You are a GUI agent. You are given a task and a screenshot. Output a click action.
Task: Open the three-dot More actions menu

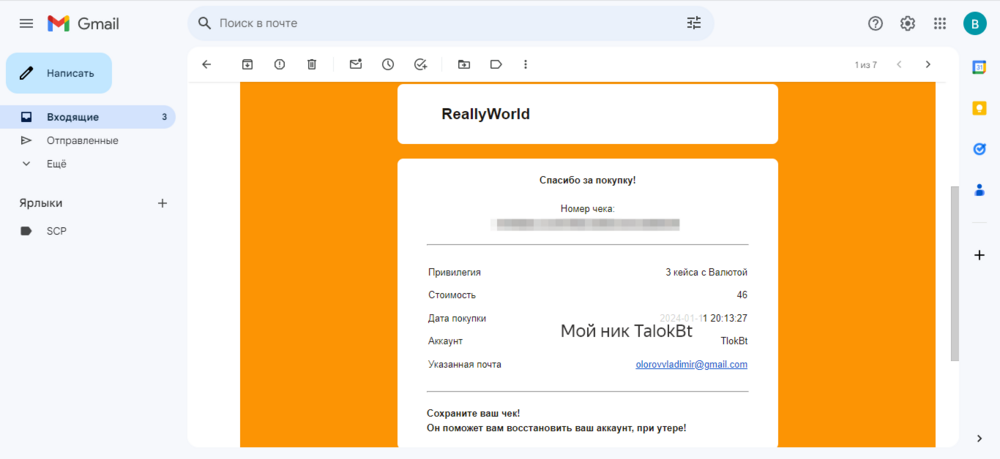(526, 64)
